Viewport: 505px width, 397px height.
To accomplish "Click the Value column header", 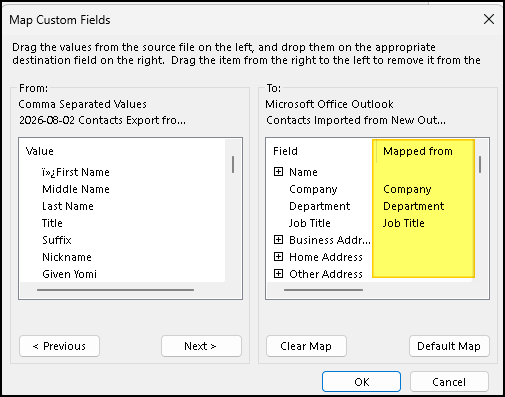I will pos(40,151).
